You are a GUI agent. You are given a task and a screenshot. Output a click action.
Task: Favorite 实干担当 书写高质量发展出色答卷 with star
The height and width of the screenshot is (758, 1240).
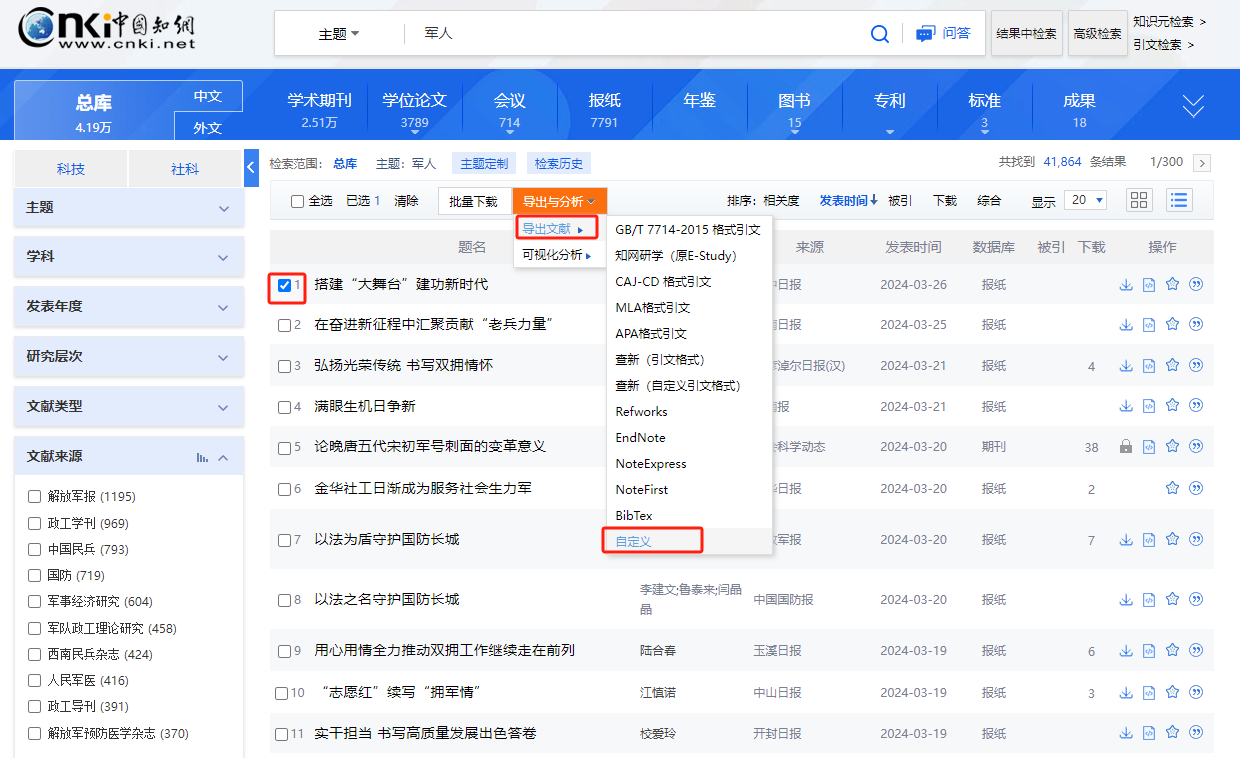pos(1172,733)
